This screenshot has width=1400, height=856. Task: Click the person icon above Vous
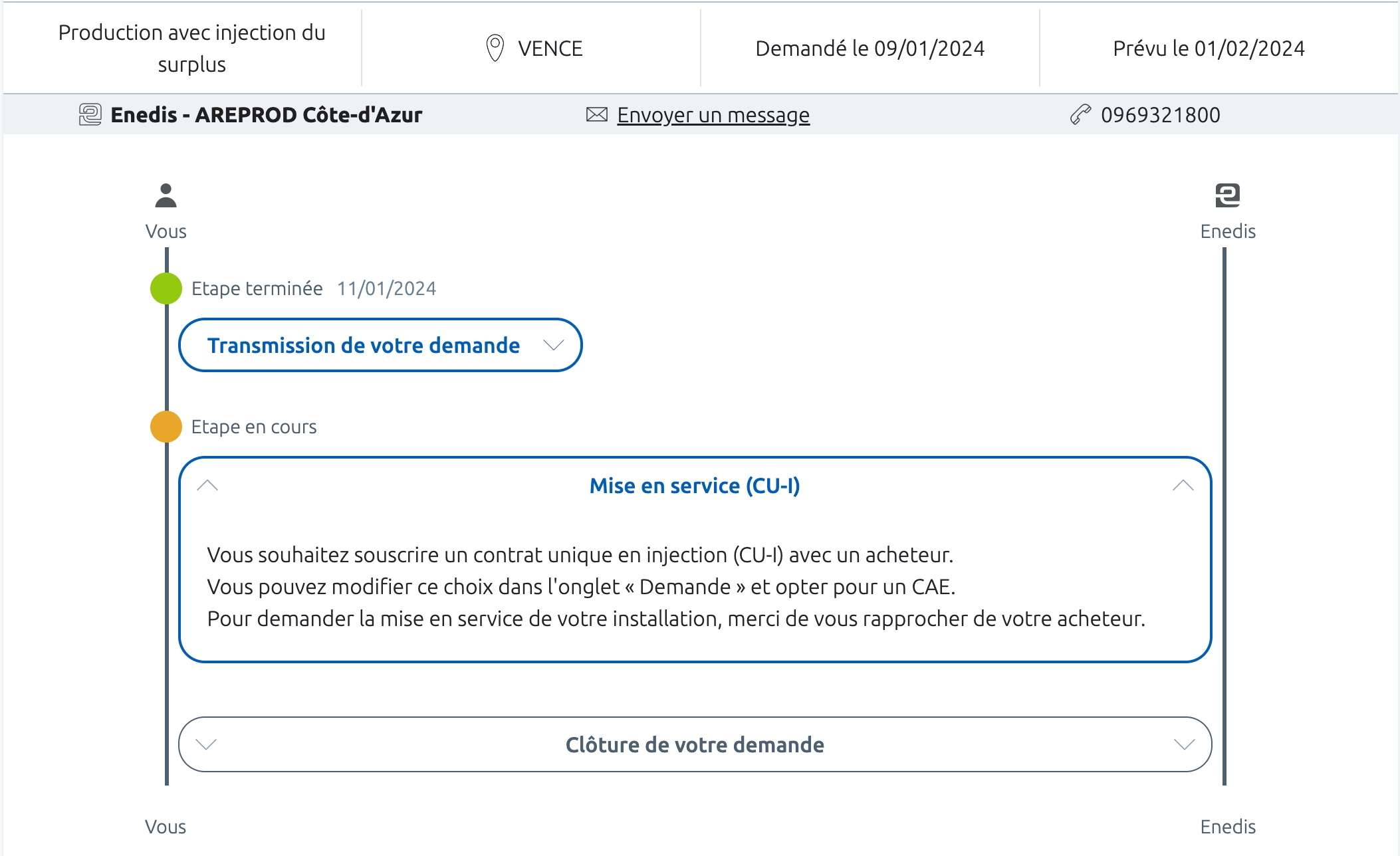[x=166, y=195]
